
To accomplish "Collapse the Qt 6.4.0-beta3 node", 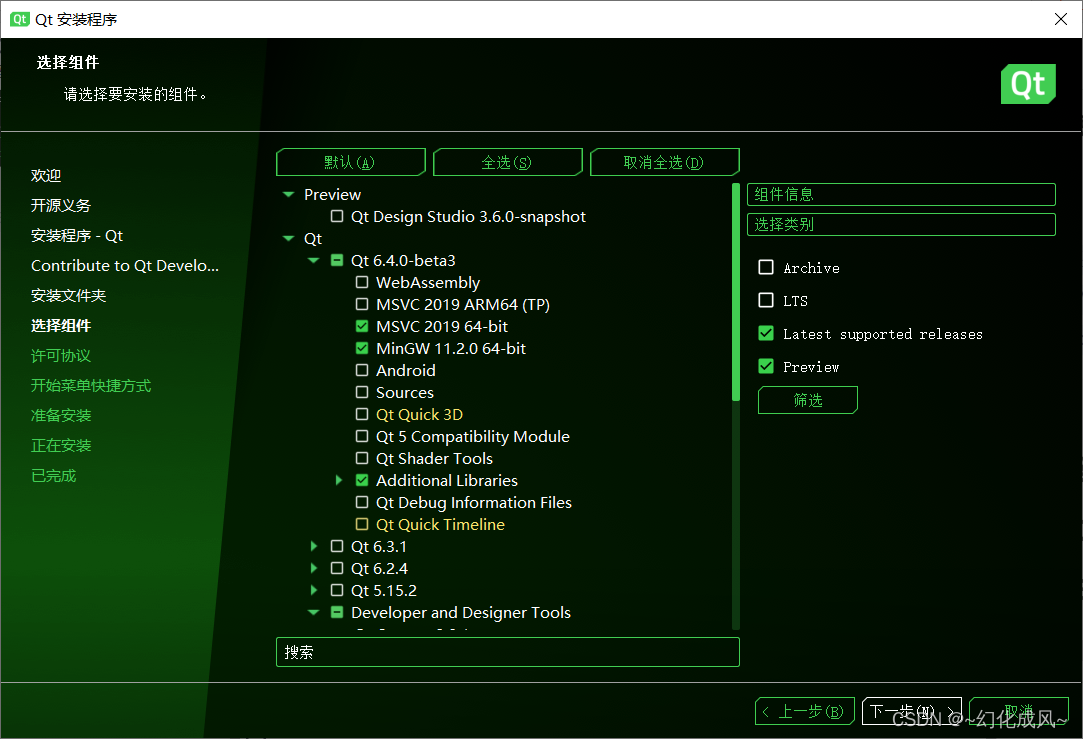I will click(314, 261).
